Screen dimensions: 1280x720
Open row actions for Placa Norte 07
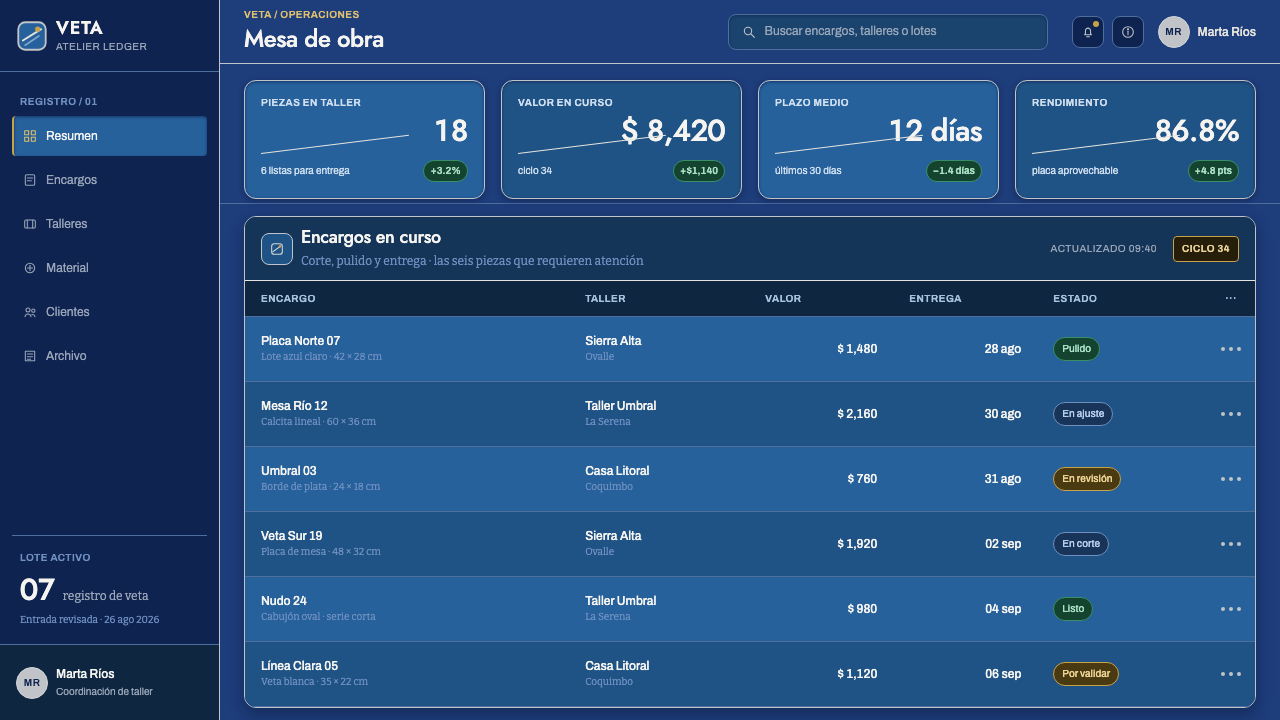pos(1231,349)
